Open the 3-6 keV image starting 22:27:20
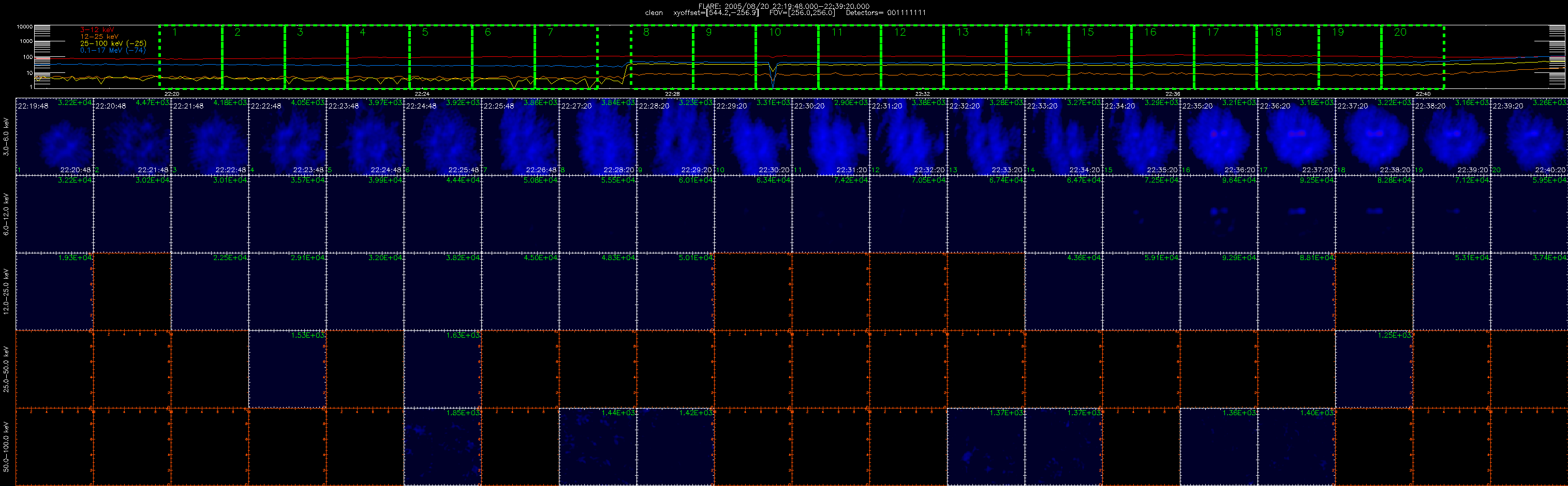Image resolution: width=1568 pixels, height=486 pixels. (598, 136)
